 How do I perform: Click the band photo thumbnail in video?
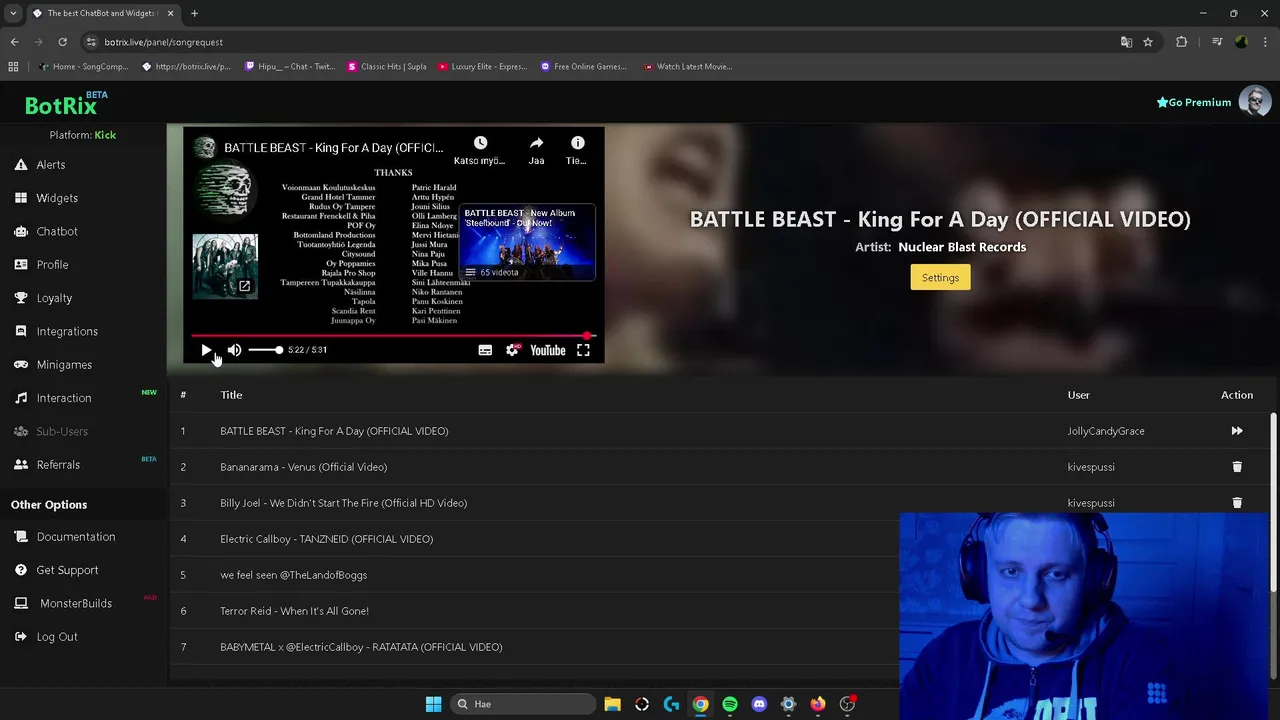pyautogui.click(x=225, y=266)
